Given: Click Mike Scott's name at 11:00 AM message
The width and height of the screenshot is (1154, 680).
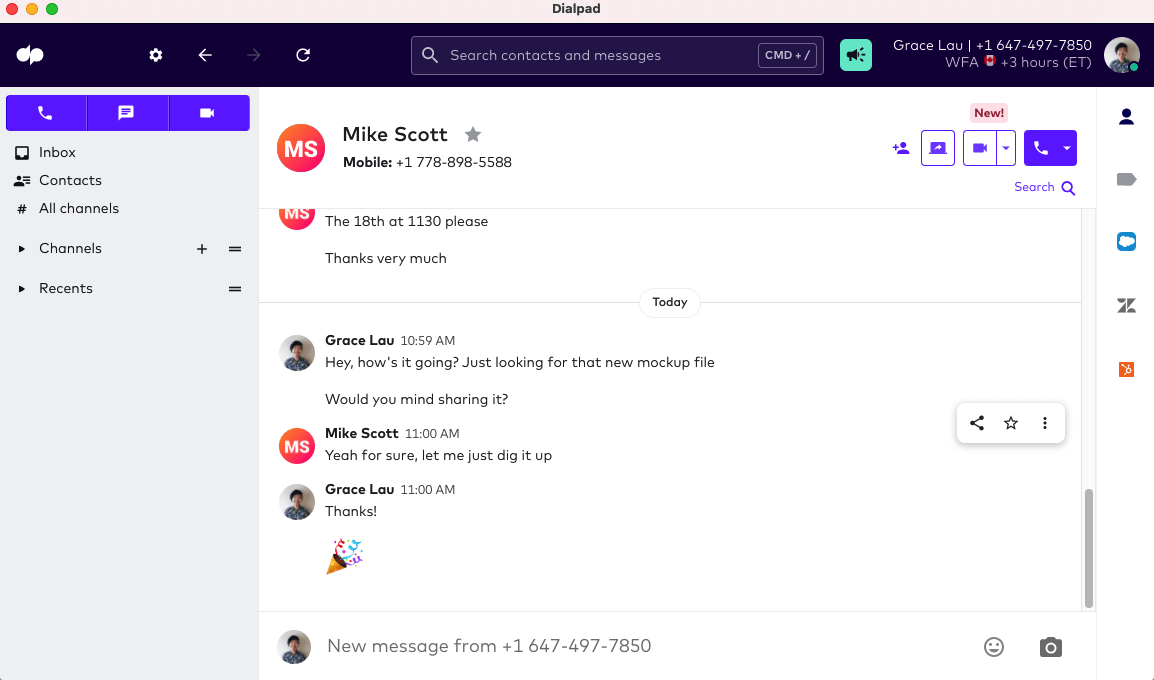Looking at the screenshot, I should [361, 433].
